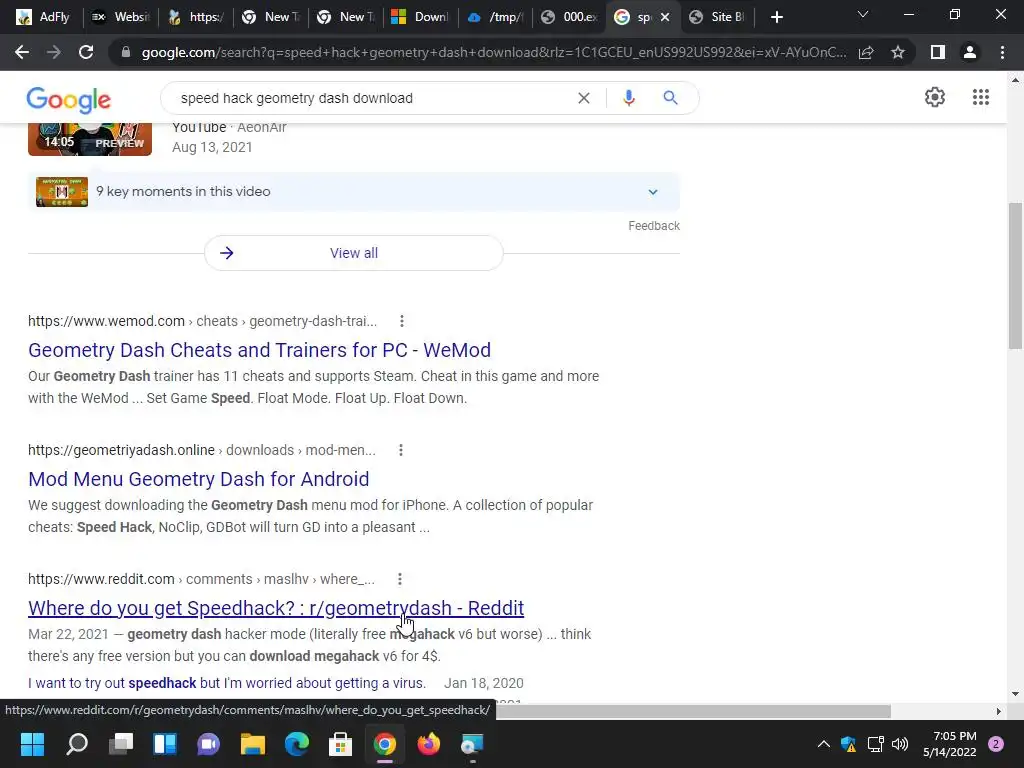
Task: Click the scroll right arrow of horizontal scrollbar
Action: click(x=999, y=711)
